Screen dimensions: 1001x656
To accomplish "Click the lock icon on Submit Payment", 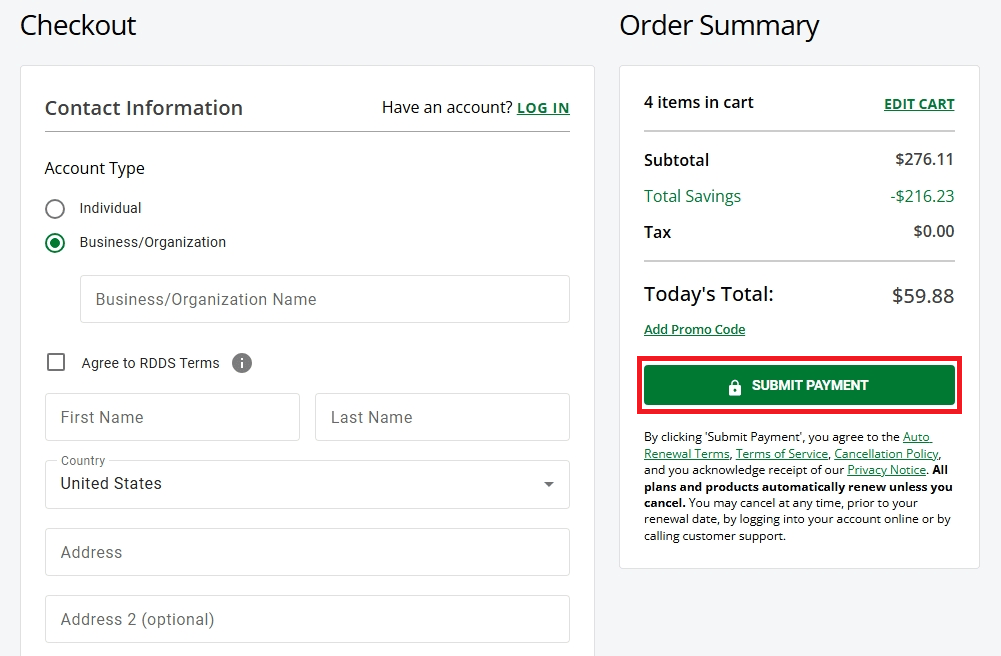I will pyautogui.click(x=735, y=386).
